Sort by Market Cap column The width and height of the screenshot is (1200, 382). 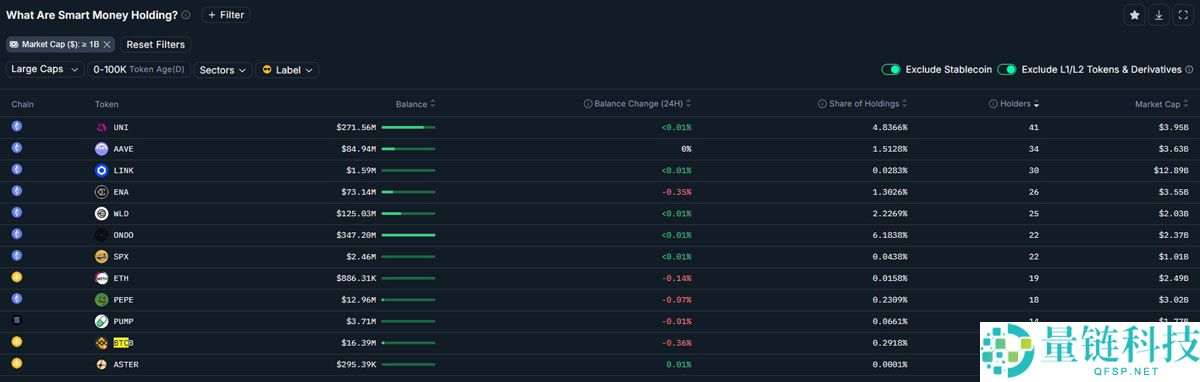tap(1162, 104)
